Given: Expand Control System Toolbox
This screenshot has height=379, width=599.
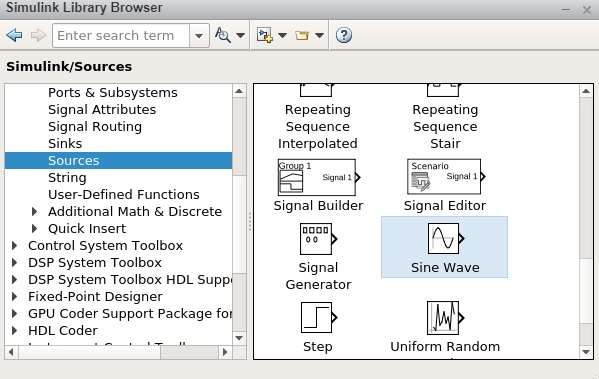Looking at the screenshot, I should (15, 245).
